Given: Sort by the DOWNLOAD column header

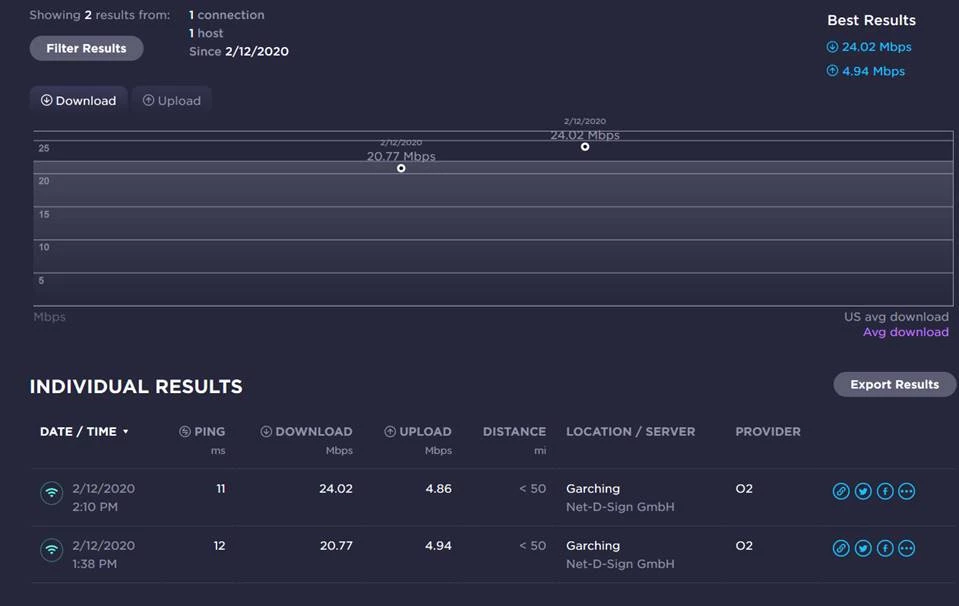Looking at the screenshot, I should pos(306,432).
